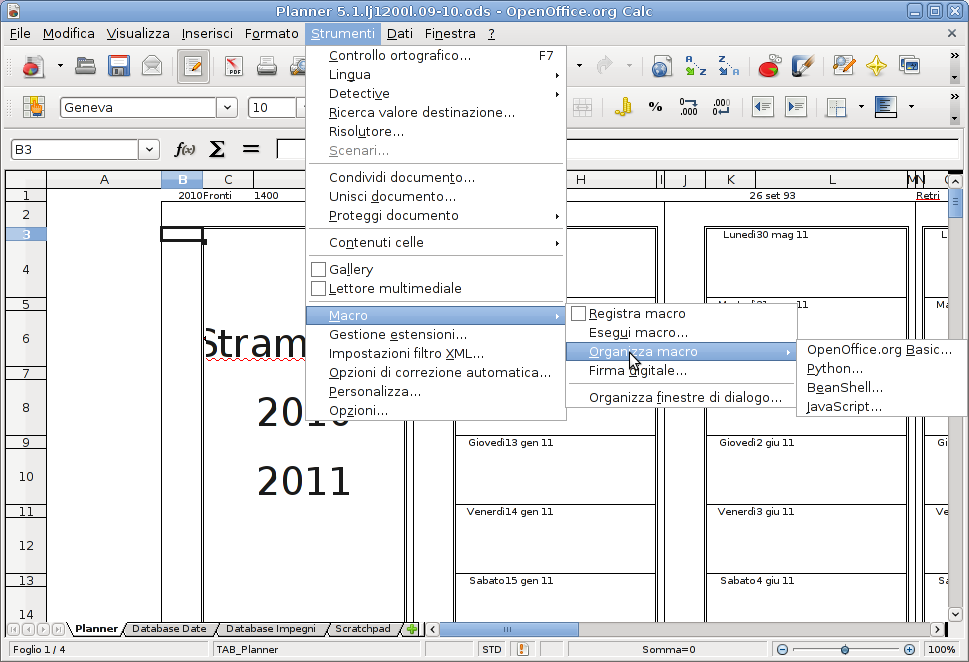Save the spreadsheet with the floppy icon

[119, 66]
